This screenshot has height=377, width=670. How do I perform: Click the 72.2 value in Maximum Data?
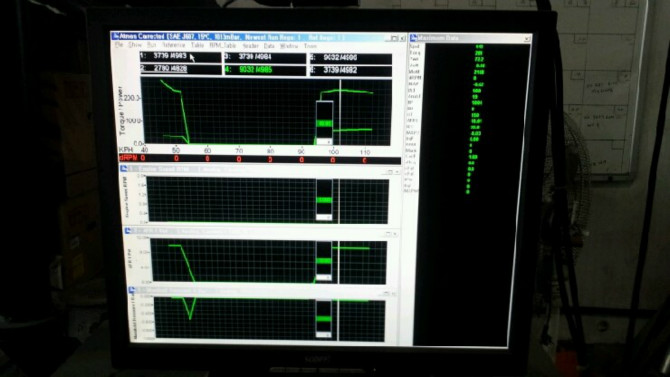(x=479, y=59)
